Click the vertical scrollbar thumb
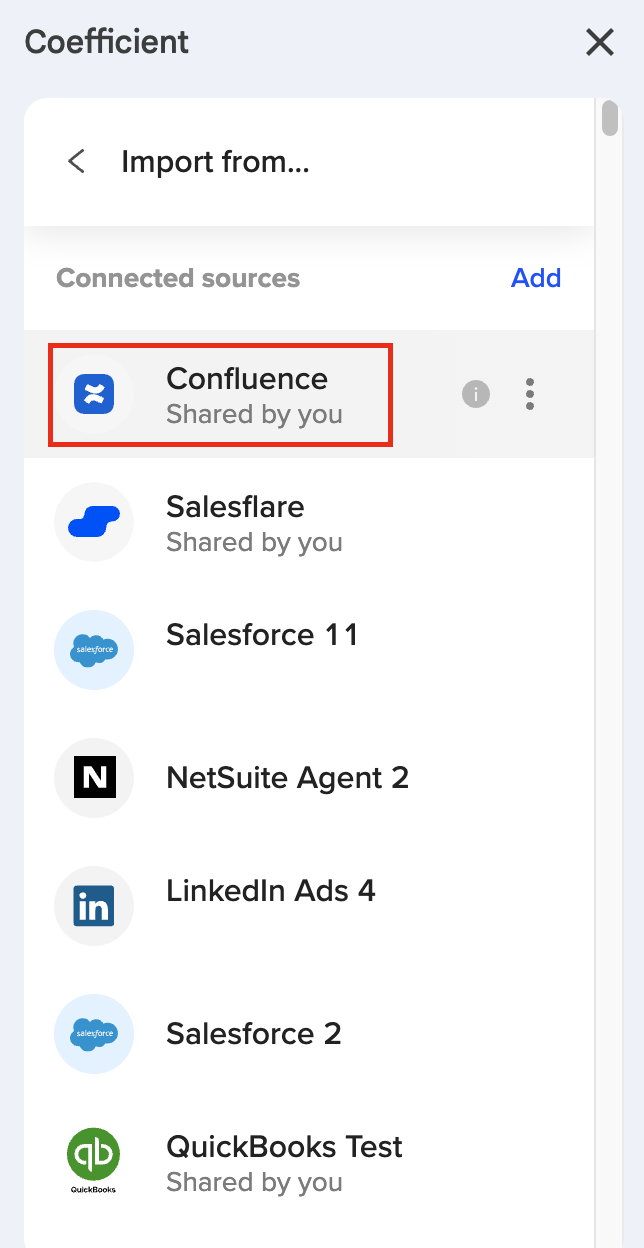The width and height of the screenshot is (644, 1248). (x=610, y=118)
